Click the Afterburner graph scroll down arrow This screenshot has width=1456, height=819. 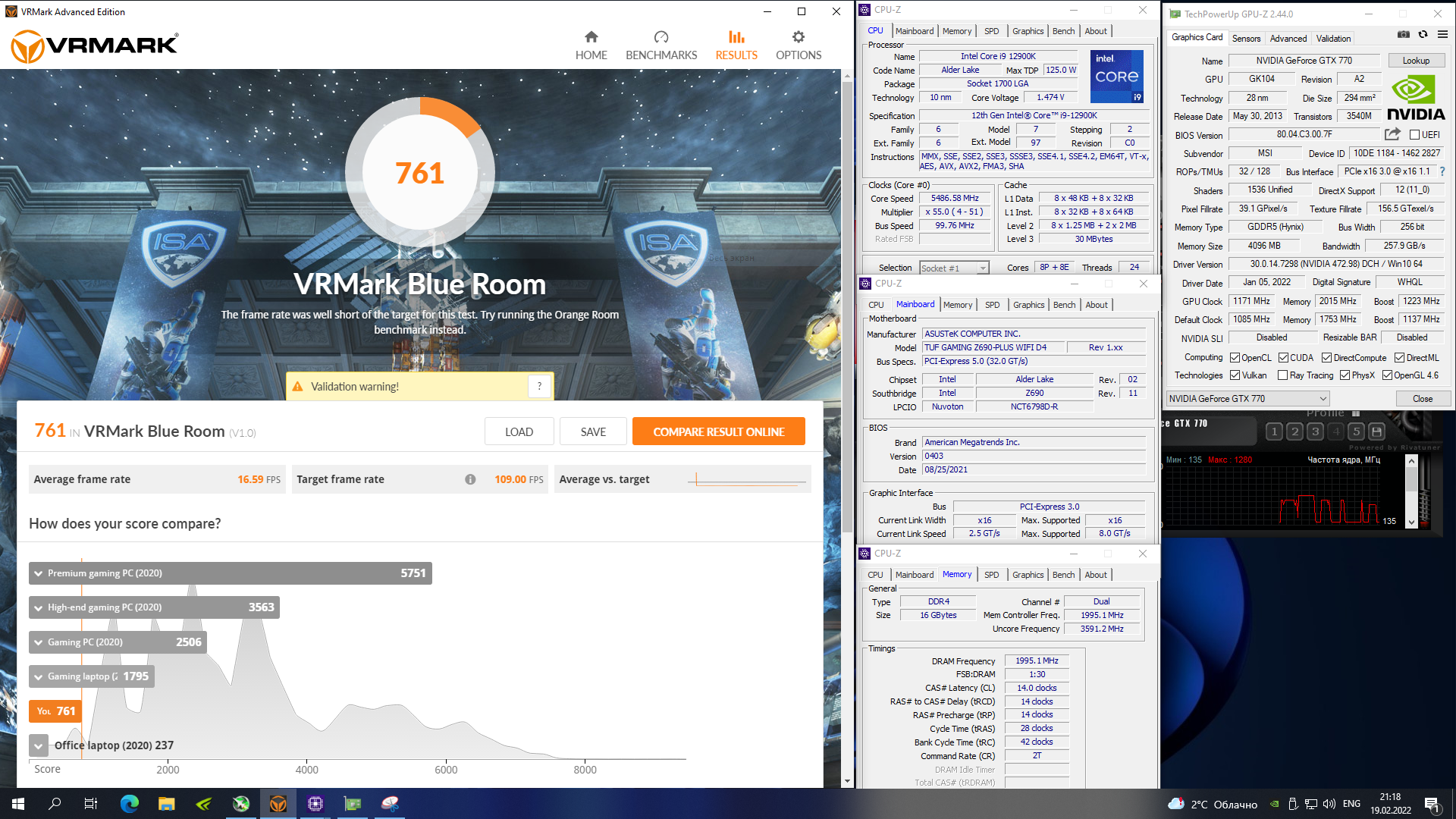point(1411,522)
